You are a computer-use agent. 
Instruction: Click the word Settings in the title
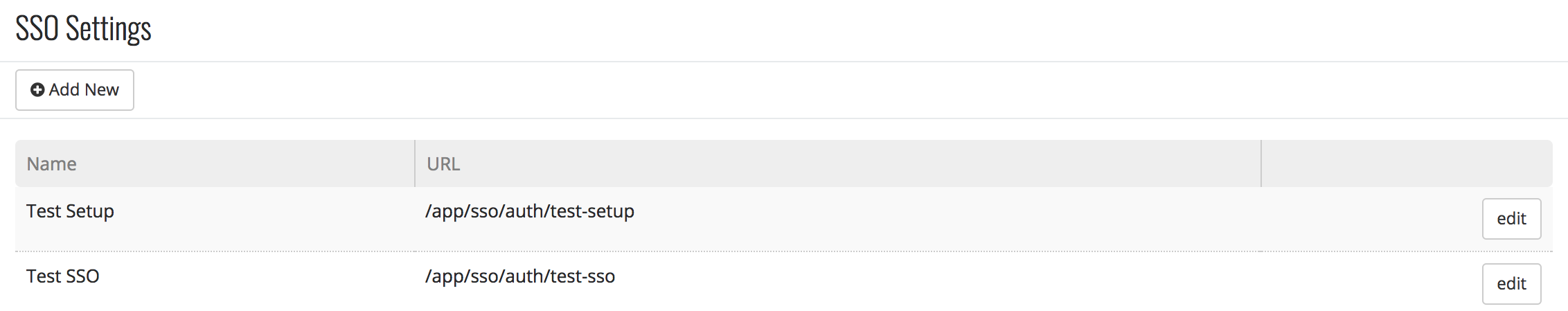(x=109, y=29)
